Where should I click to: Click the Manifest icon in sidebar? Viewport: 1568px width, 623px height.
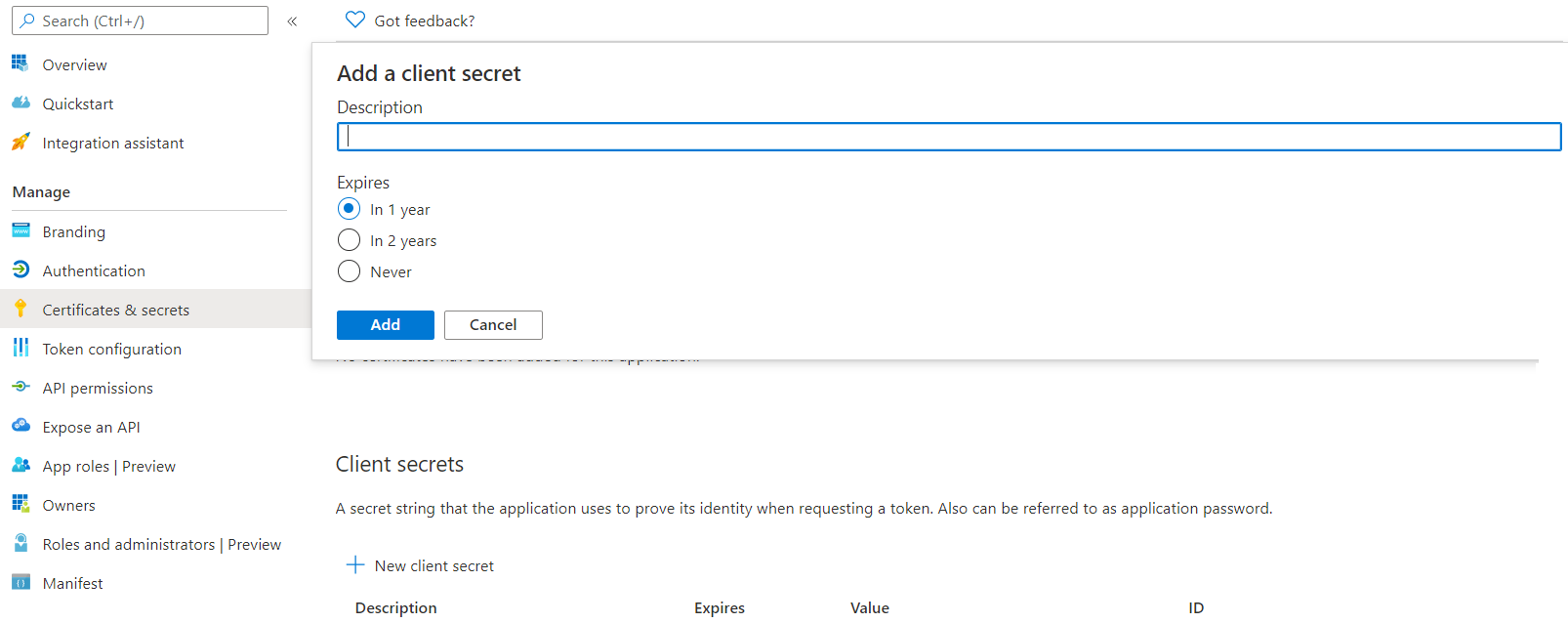click(21, 582)
